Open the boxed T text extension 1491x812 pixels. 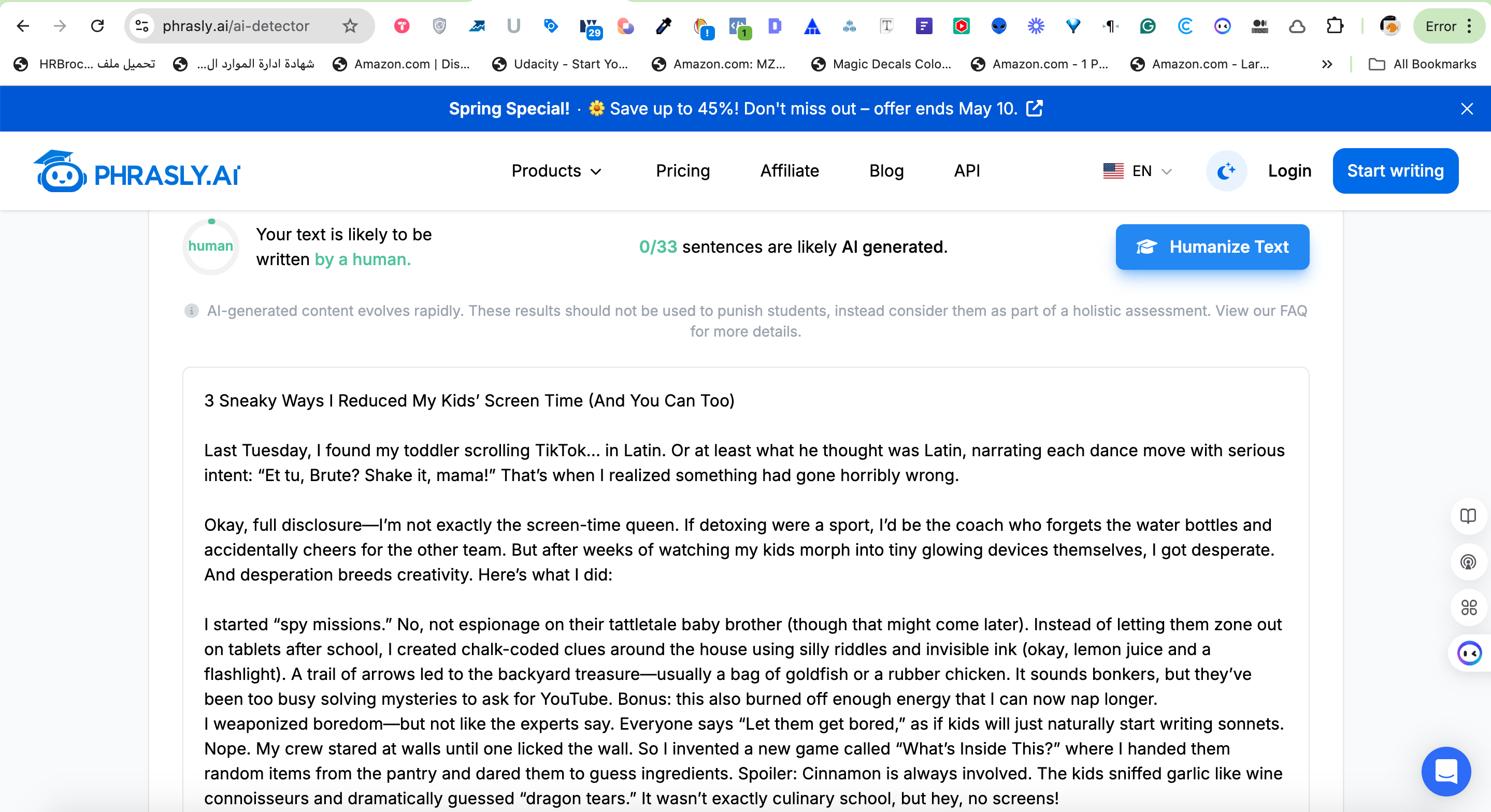coord(887,26)
